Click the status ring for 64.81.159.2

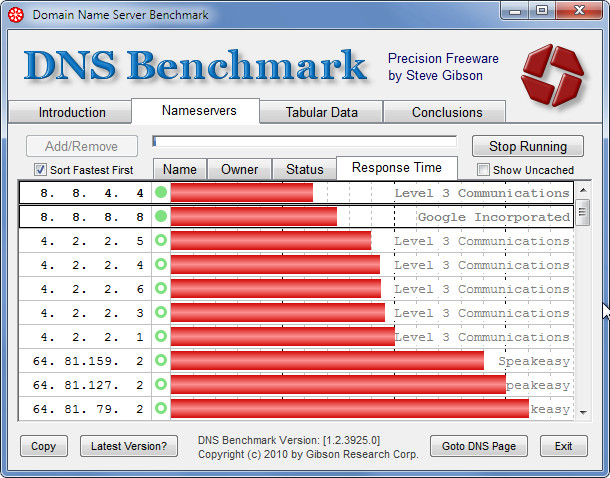tap(161, 360)
